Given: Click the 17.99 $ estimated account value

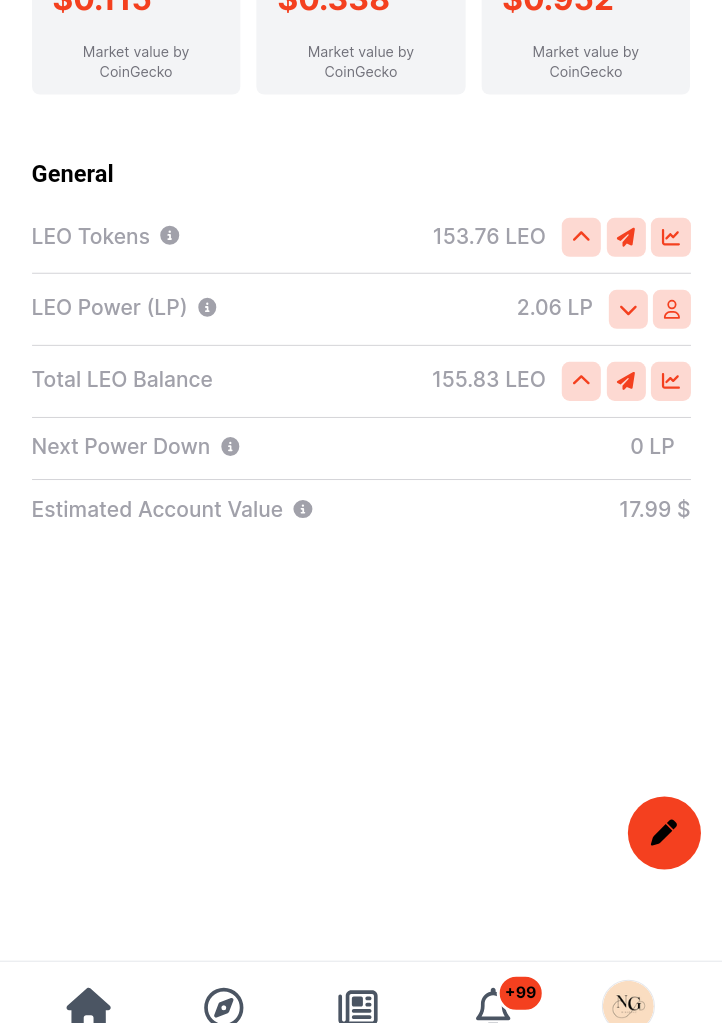Looking at the screenshot, I should pyautogui.click(x=654, y=509).
